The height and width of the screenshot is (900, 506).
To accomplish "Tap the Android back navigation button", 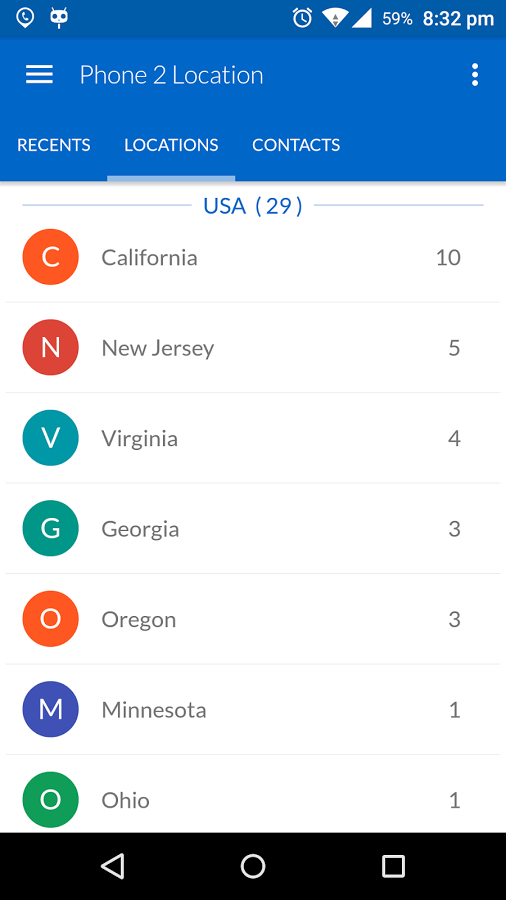I will coord(112,866).
